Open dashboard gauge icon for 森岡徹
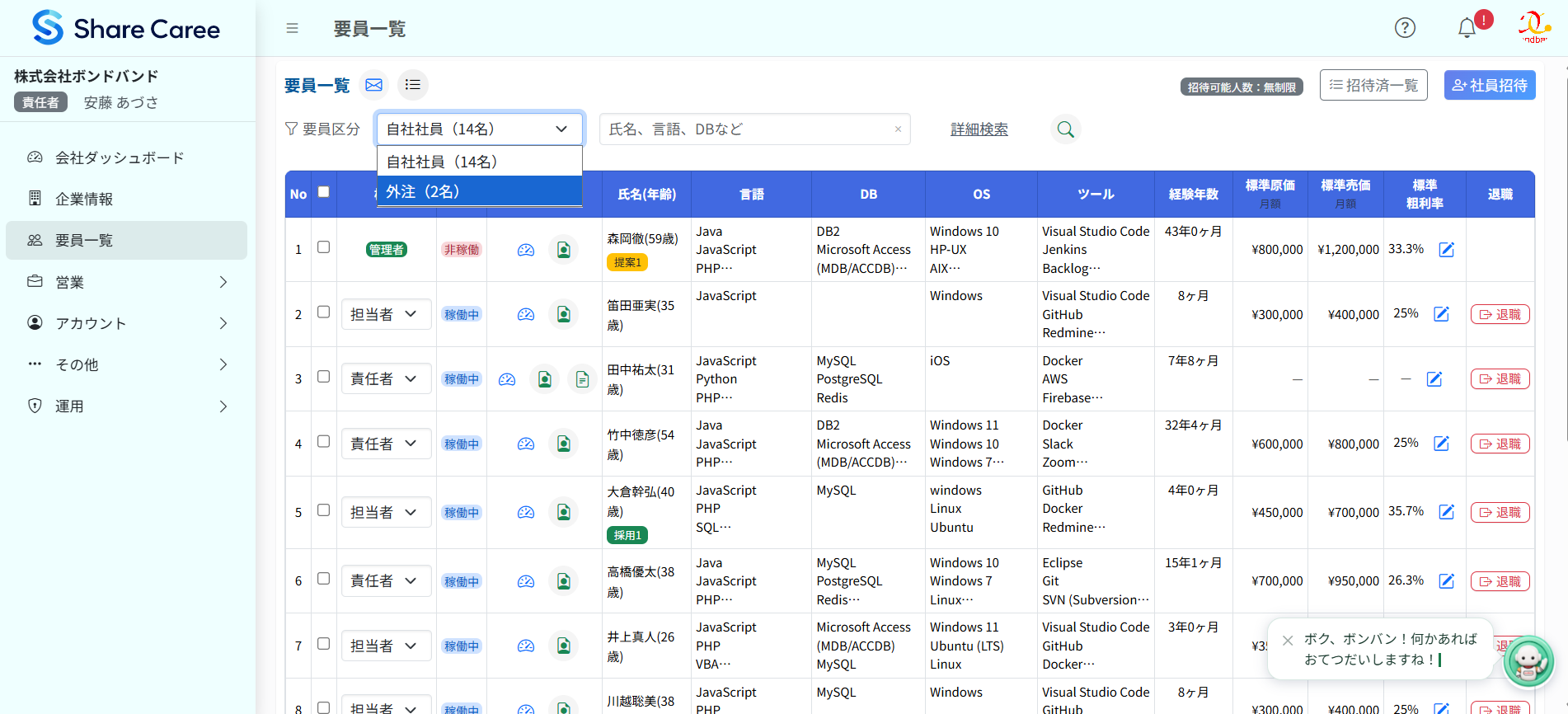The image size is (1568, 714). coord(526,250)
